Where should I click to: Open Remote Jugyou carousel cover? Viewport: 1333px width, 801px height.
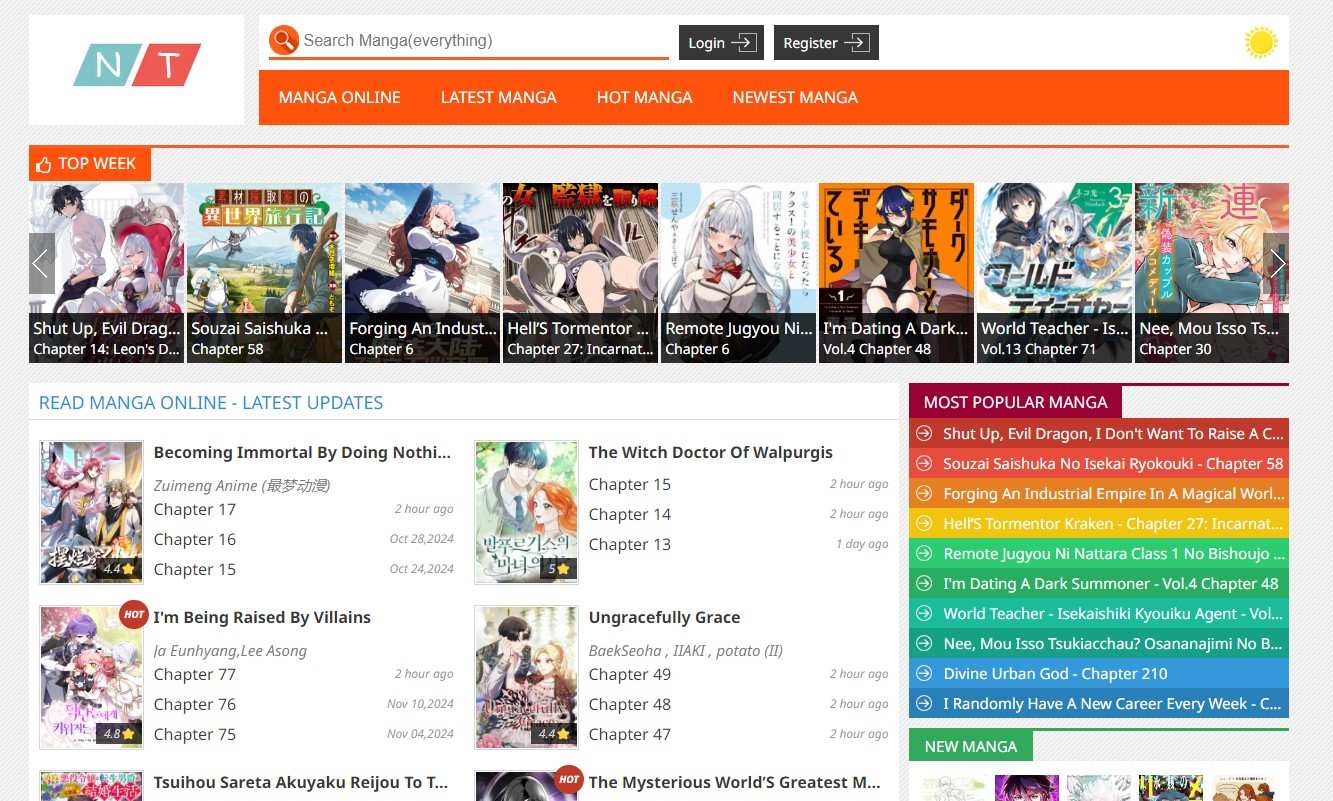tap(739, 272)
